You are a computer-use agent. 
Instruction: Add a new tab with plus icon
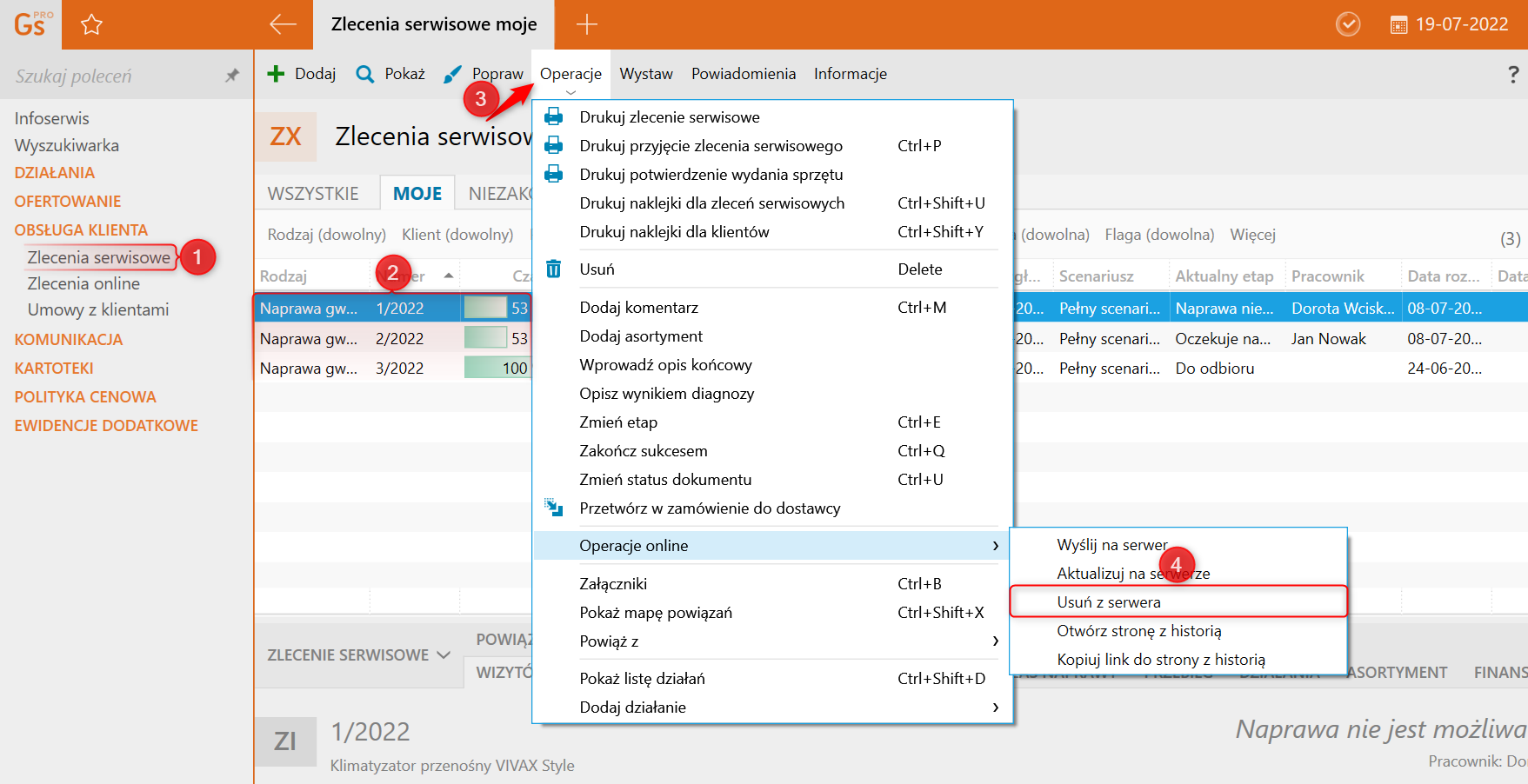[x=587, y=24]
